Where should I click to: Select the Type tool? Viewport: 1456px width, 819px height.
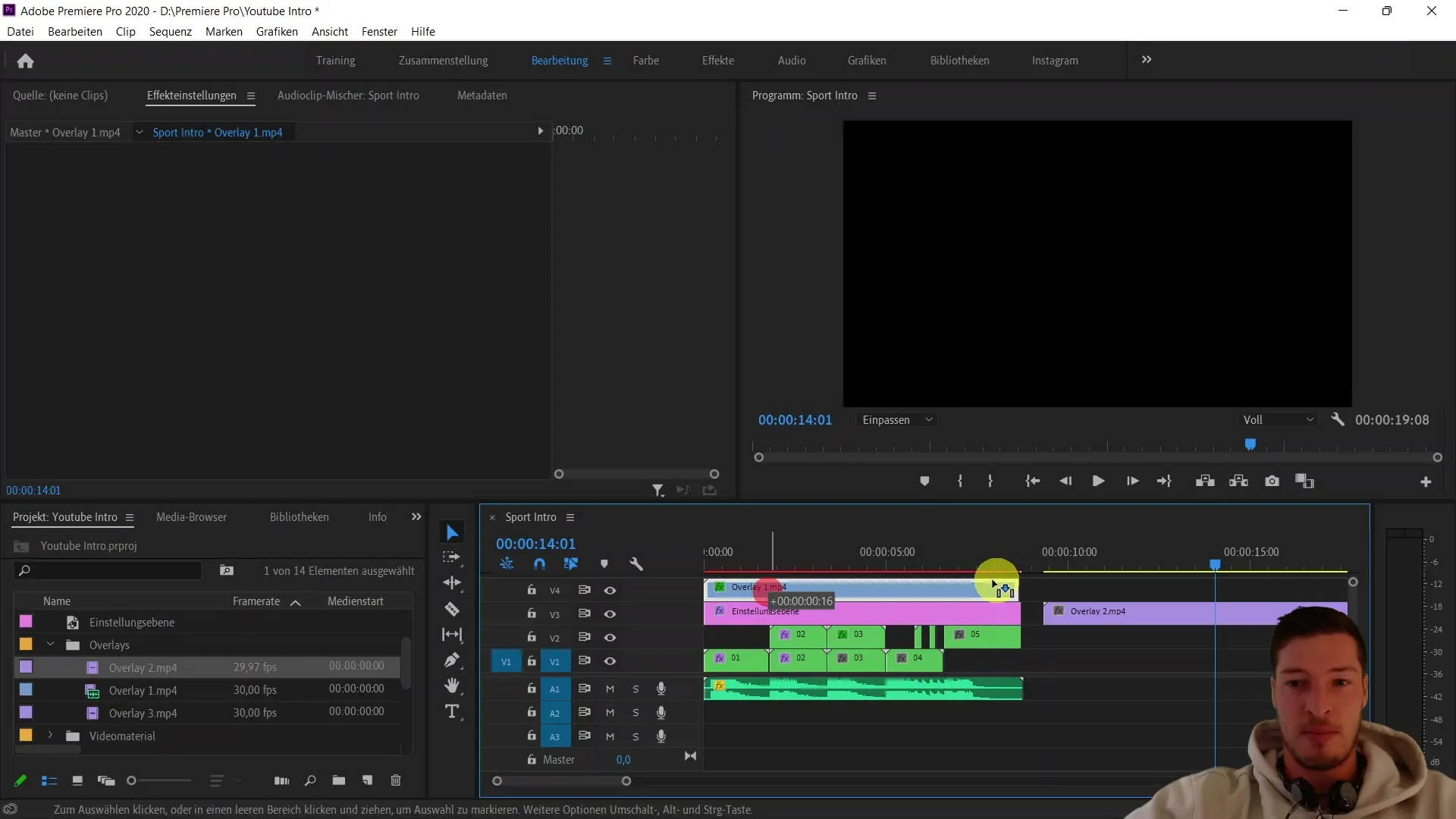tap(452, 711)
